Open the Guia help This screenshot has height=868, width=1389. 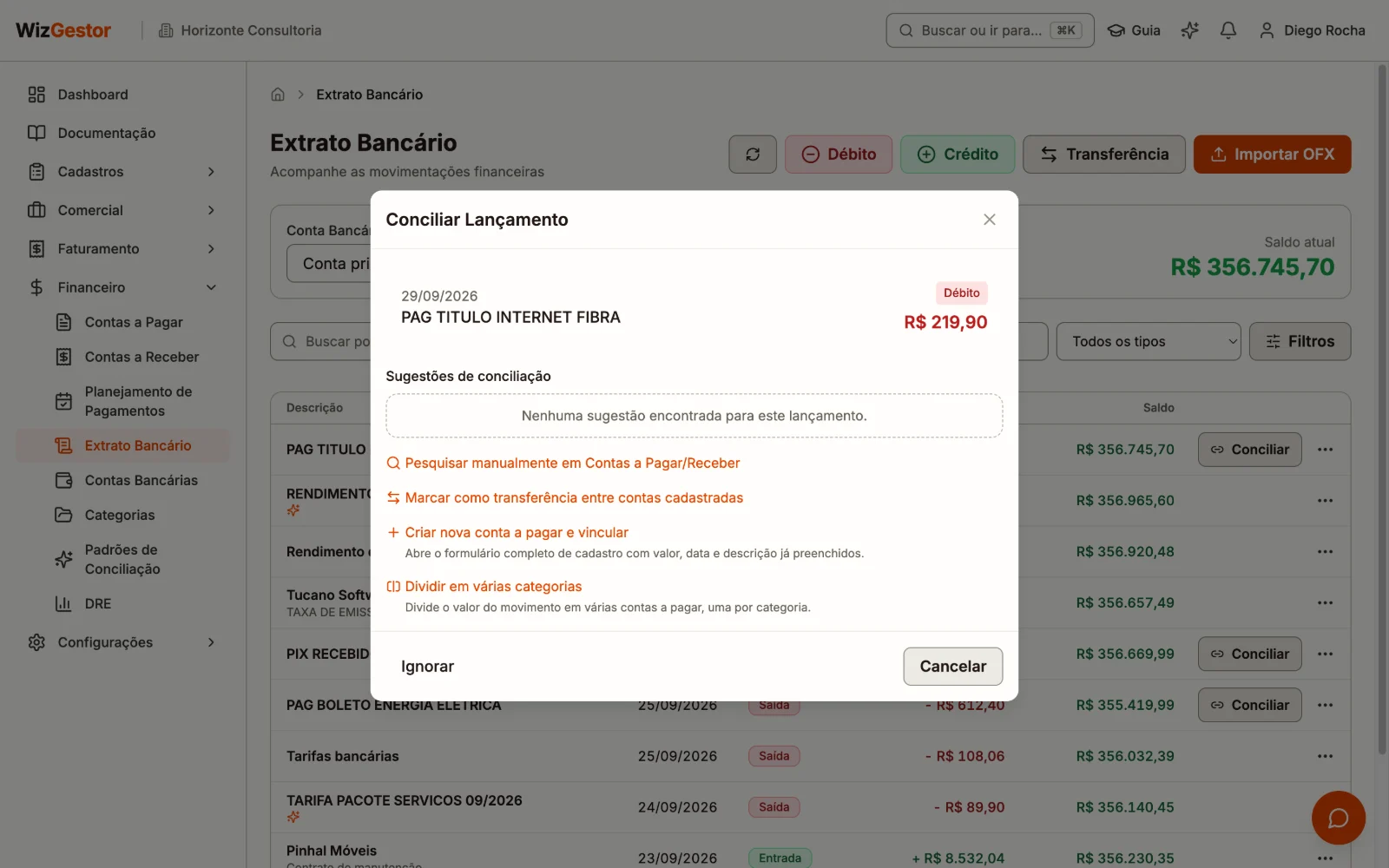coord(1134,30)
